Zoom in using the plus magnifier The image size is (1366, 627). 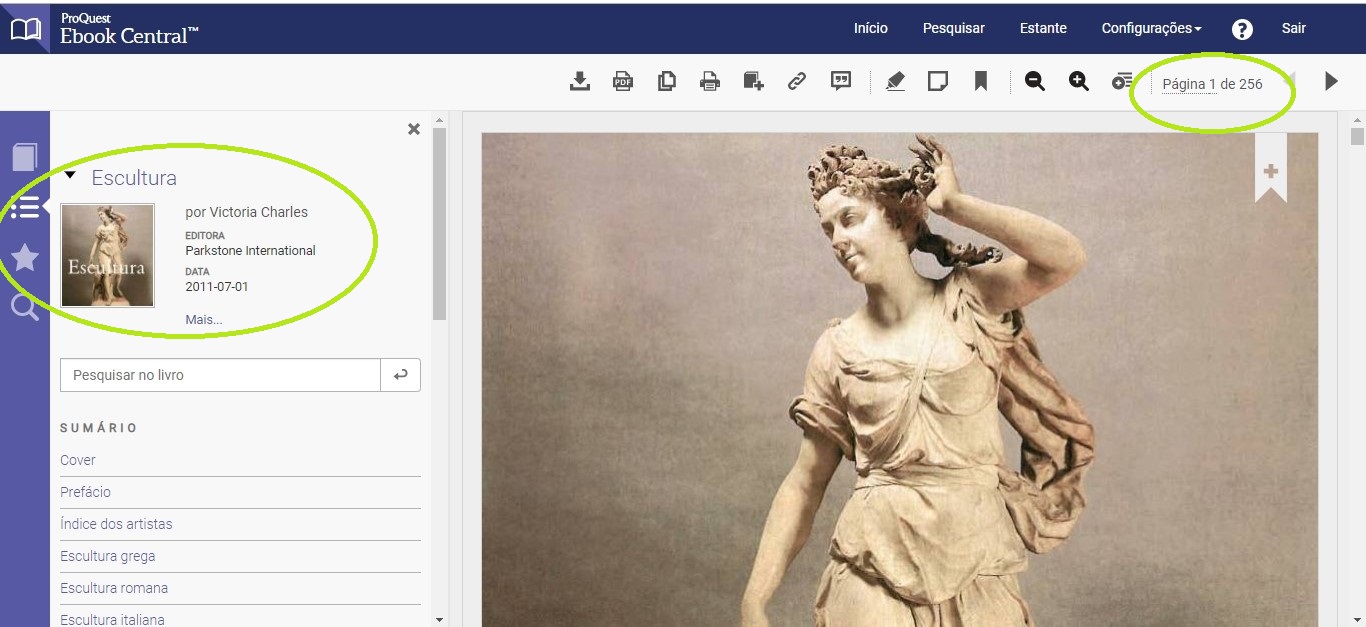click(x=1078, y=82)
